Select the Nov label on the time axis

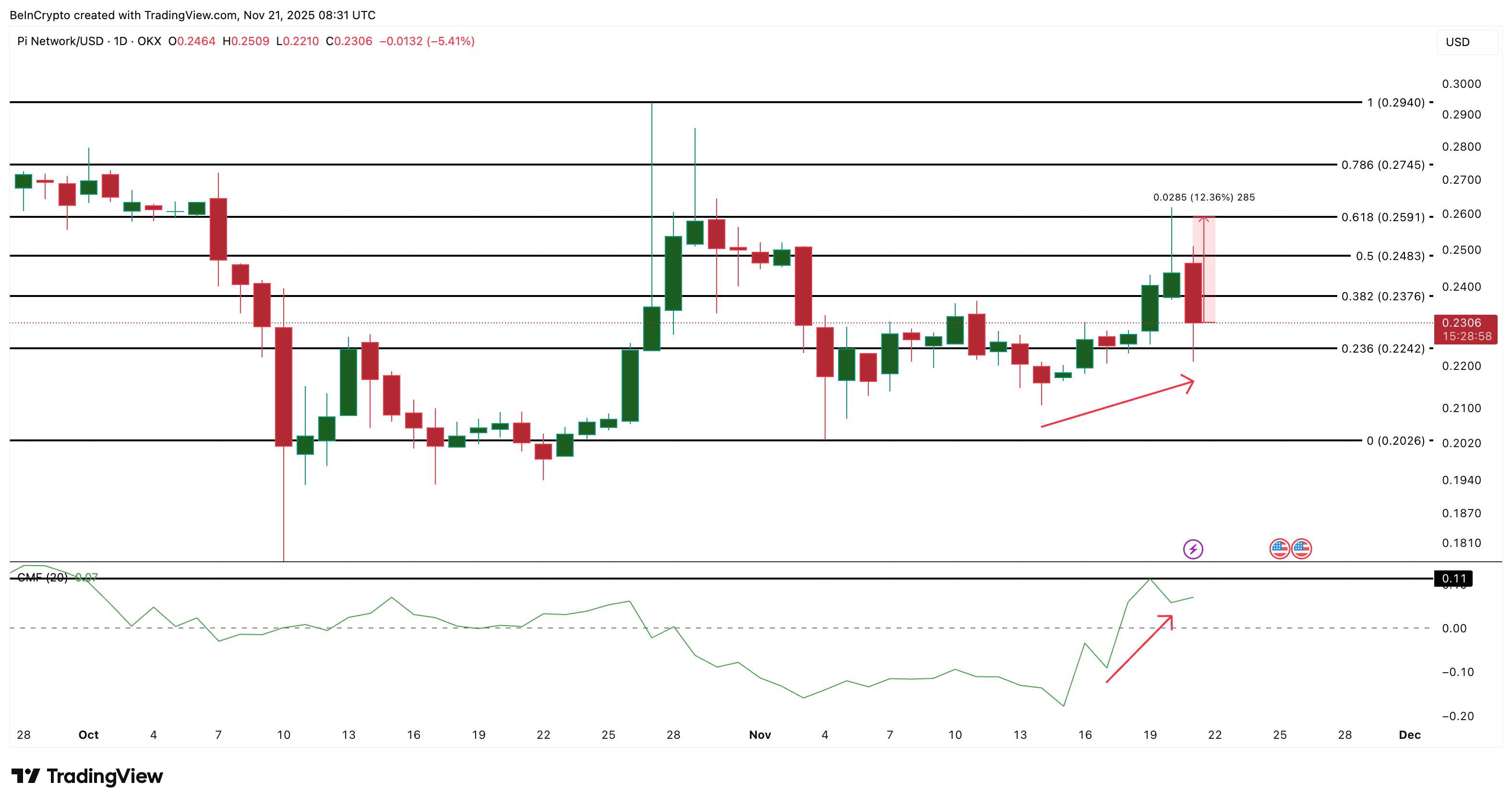click(760, 734)
